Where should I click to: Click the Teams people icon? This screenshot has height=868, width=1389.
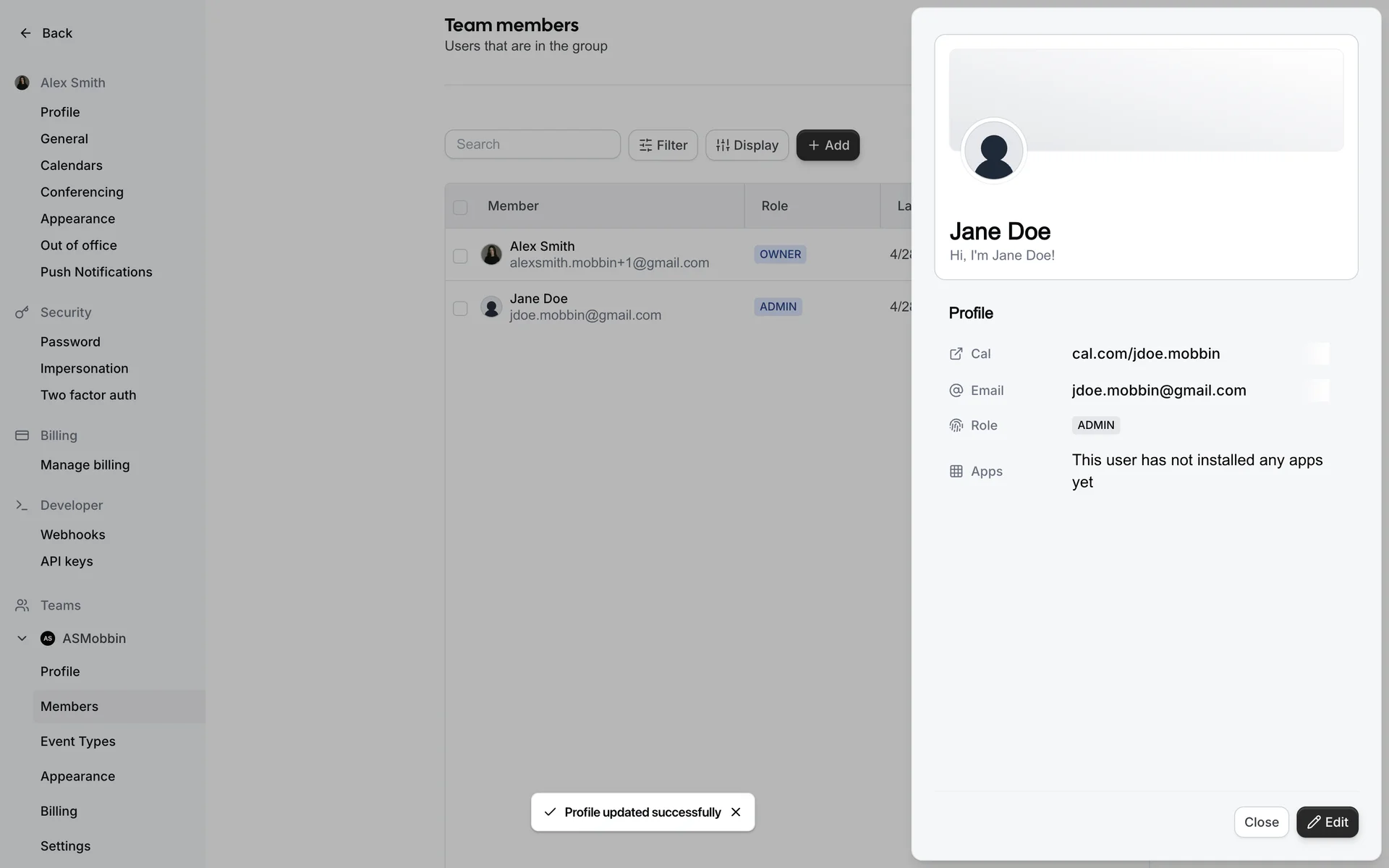point(22,605)
